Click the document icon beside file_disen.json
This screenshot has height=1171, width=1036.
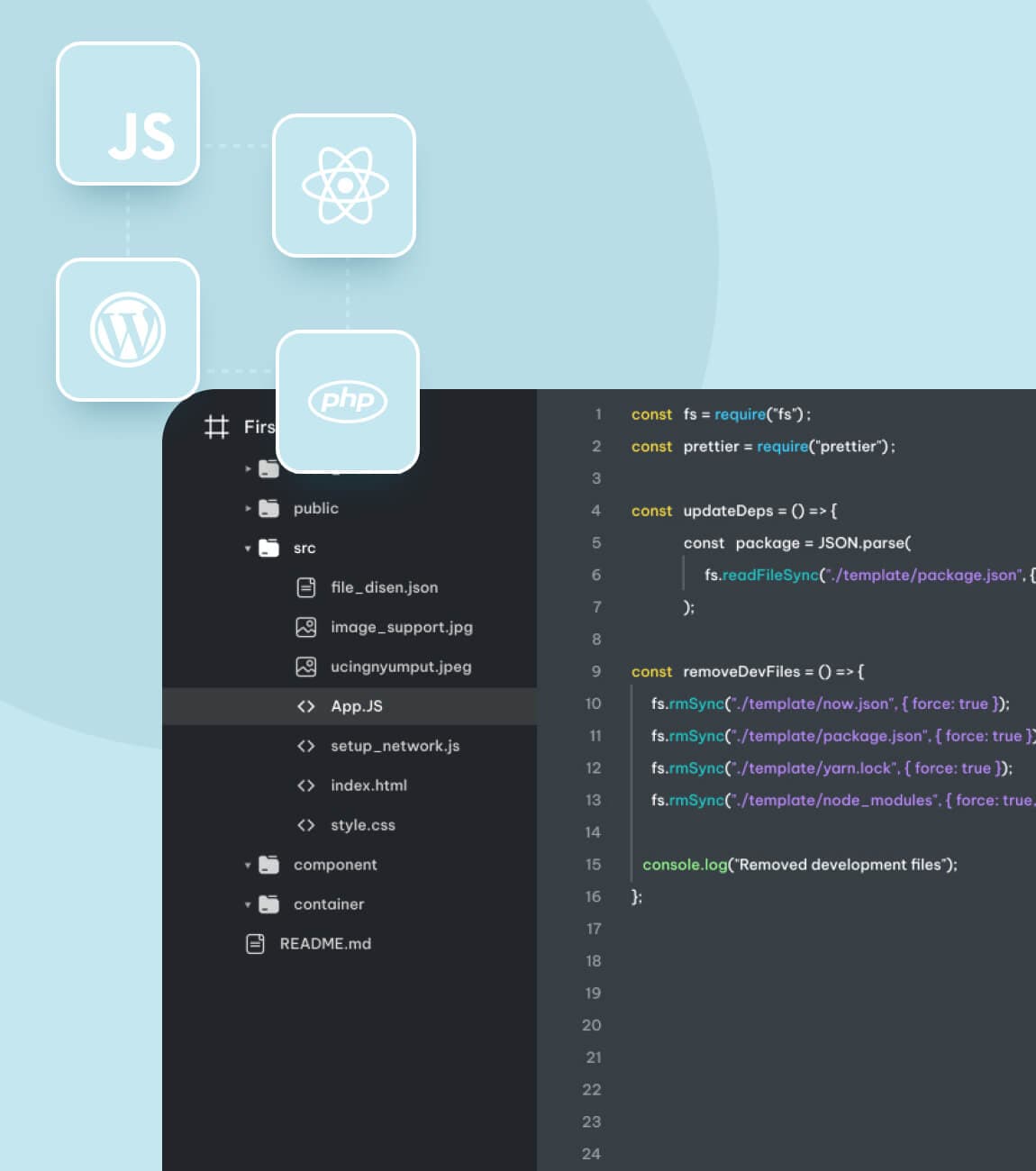[306, 587]
